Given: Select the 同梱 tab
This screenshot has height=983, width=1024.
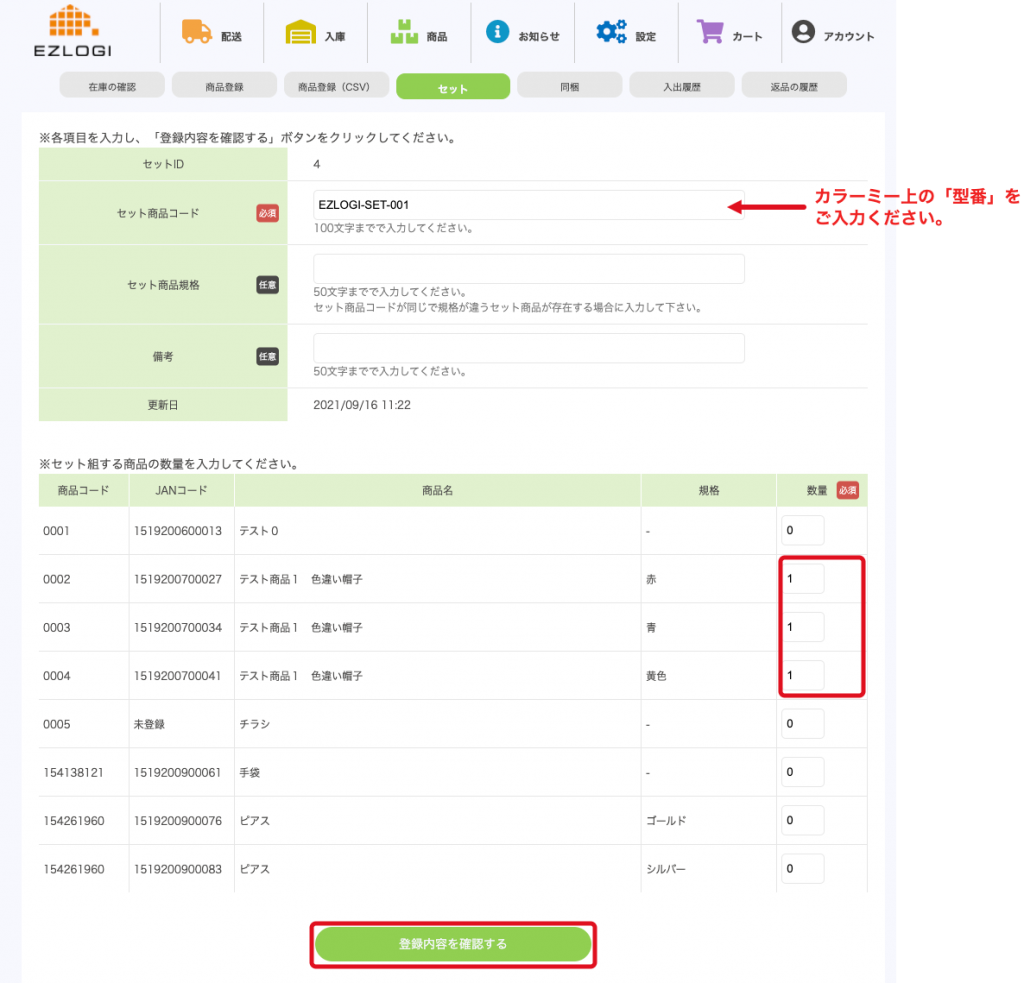Looking at the screenshot, I should (569, 87).
